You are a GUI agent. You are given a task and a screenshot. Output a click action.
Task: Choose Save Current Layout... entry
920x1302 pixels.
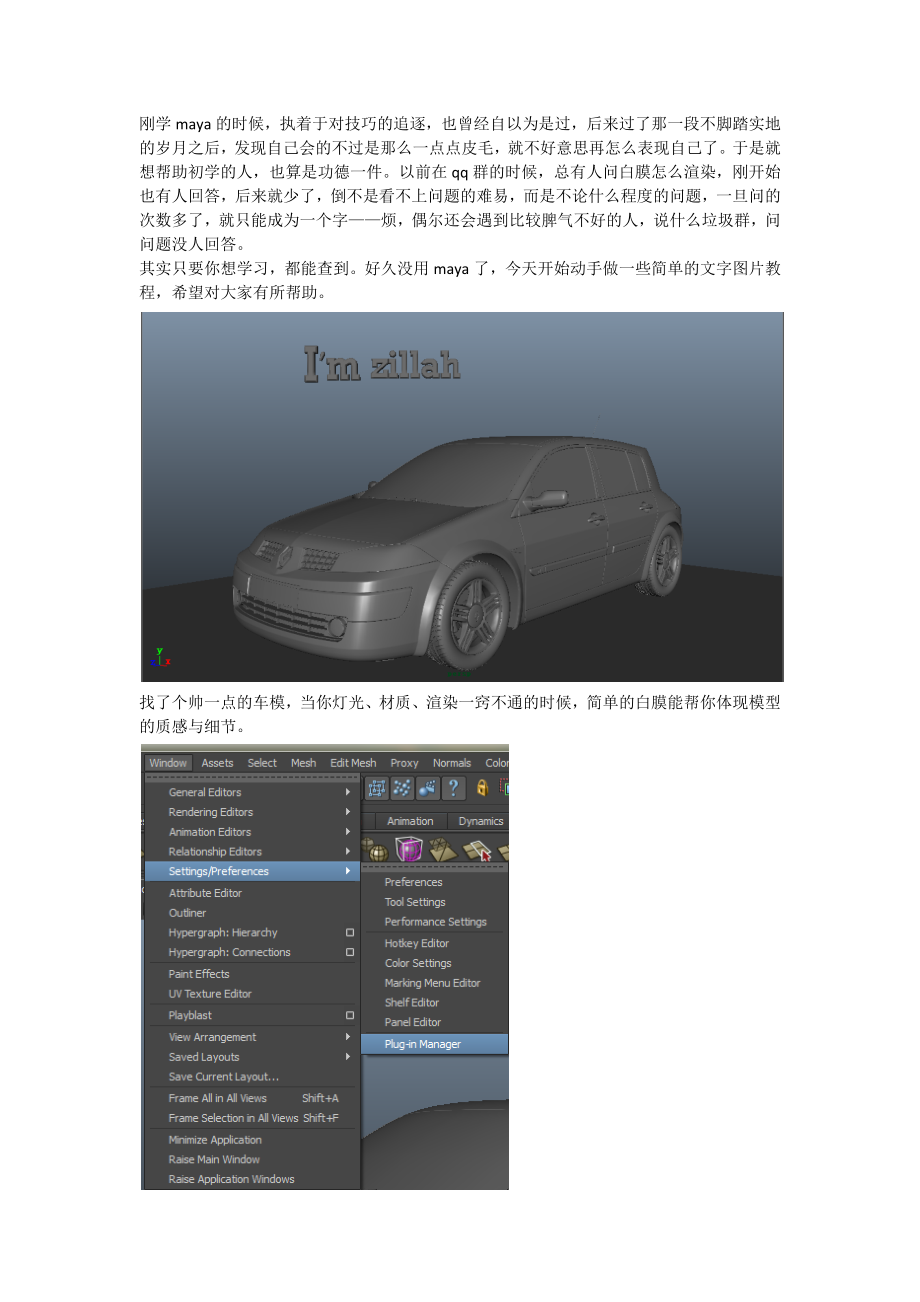(x=224, y=1077)
